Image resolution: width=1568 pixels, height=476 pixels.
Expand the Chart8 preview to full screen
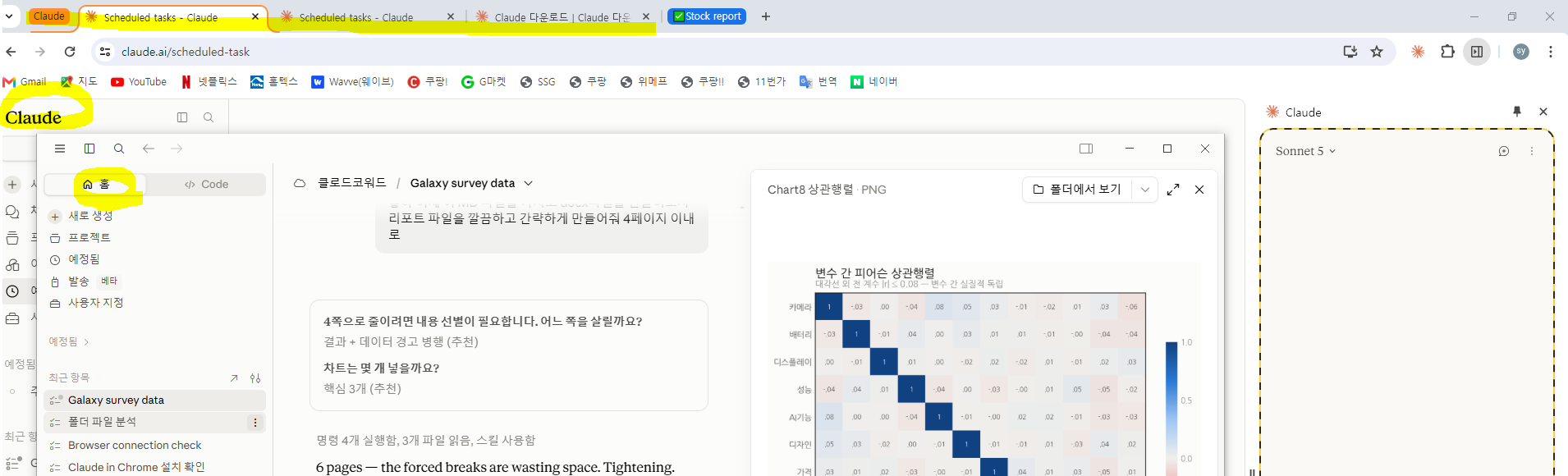1173,190
